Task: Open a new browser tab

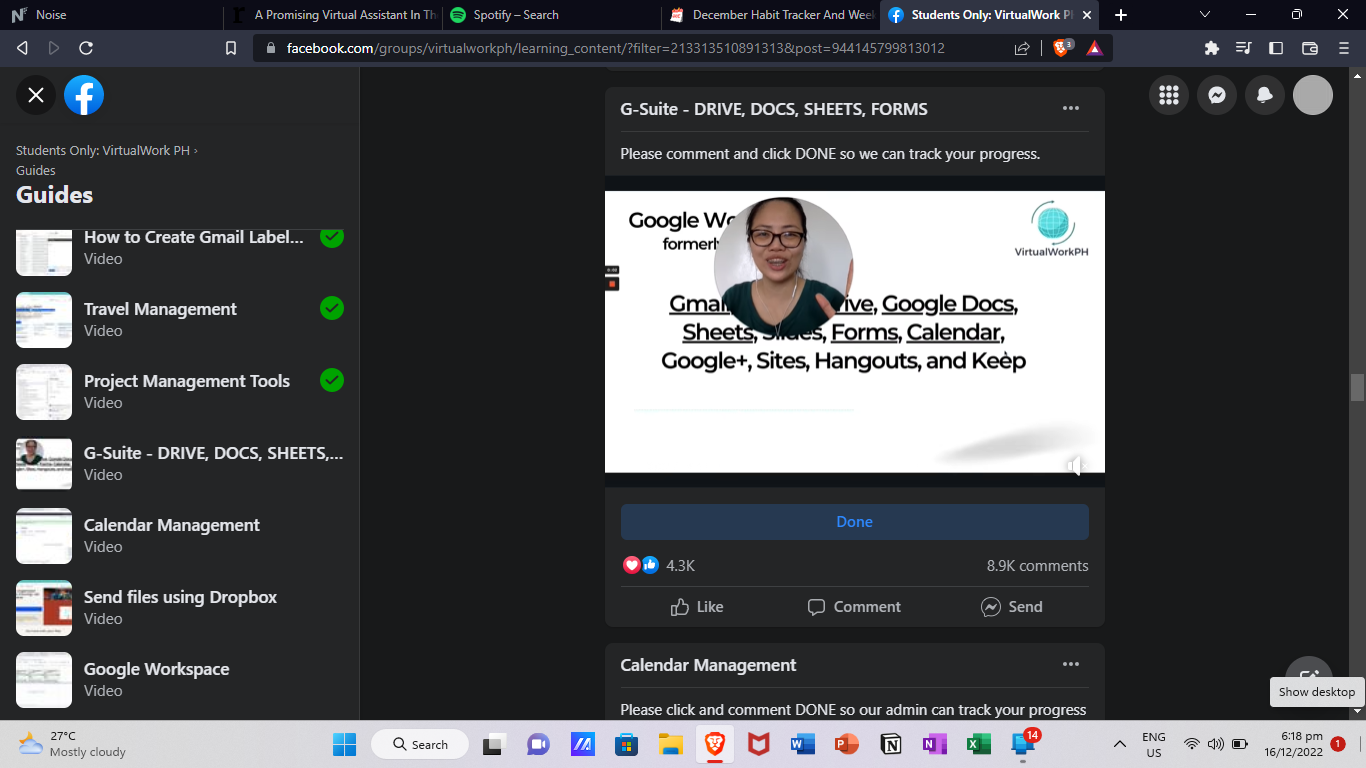Action: pyautogui.click(x=1121, y=15)
